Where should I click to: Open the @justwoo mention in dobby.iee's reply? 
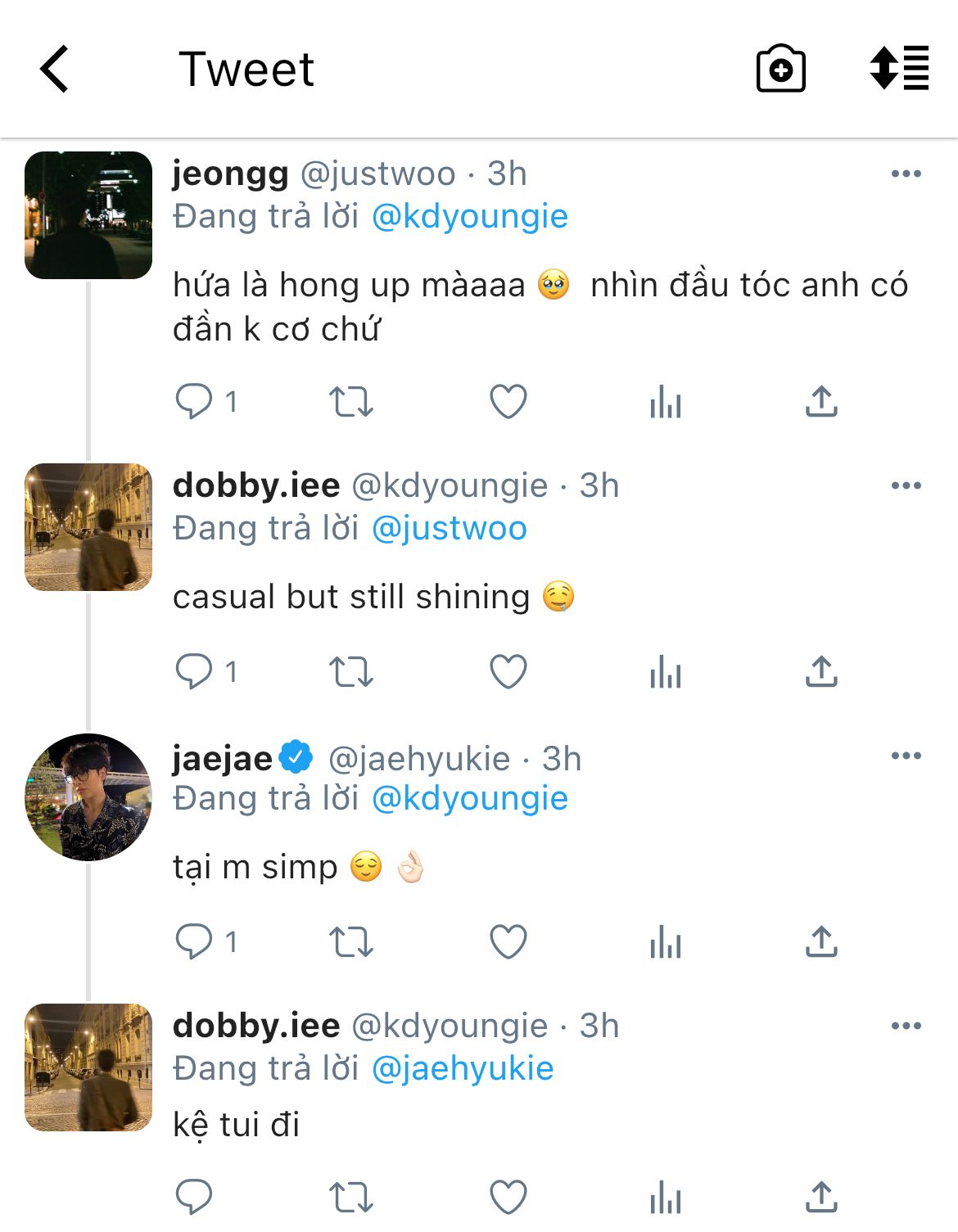[449, 529]
